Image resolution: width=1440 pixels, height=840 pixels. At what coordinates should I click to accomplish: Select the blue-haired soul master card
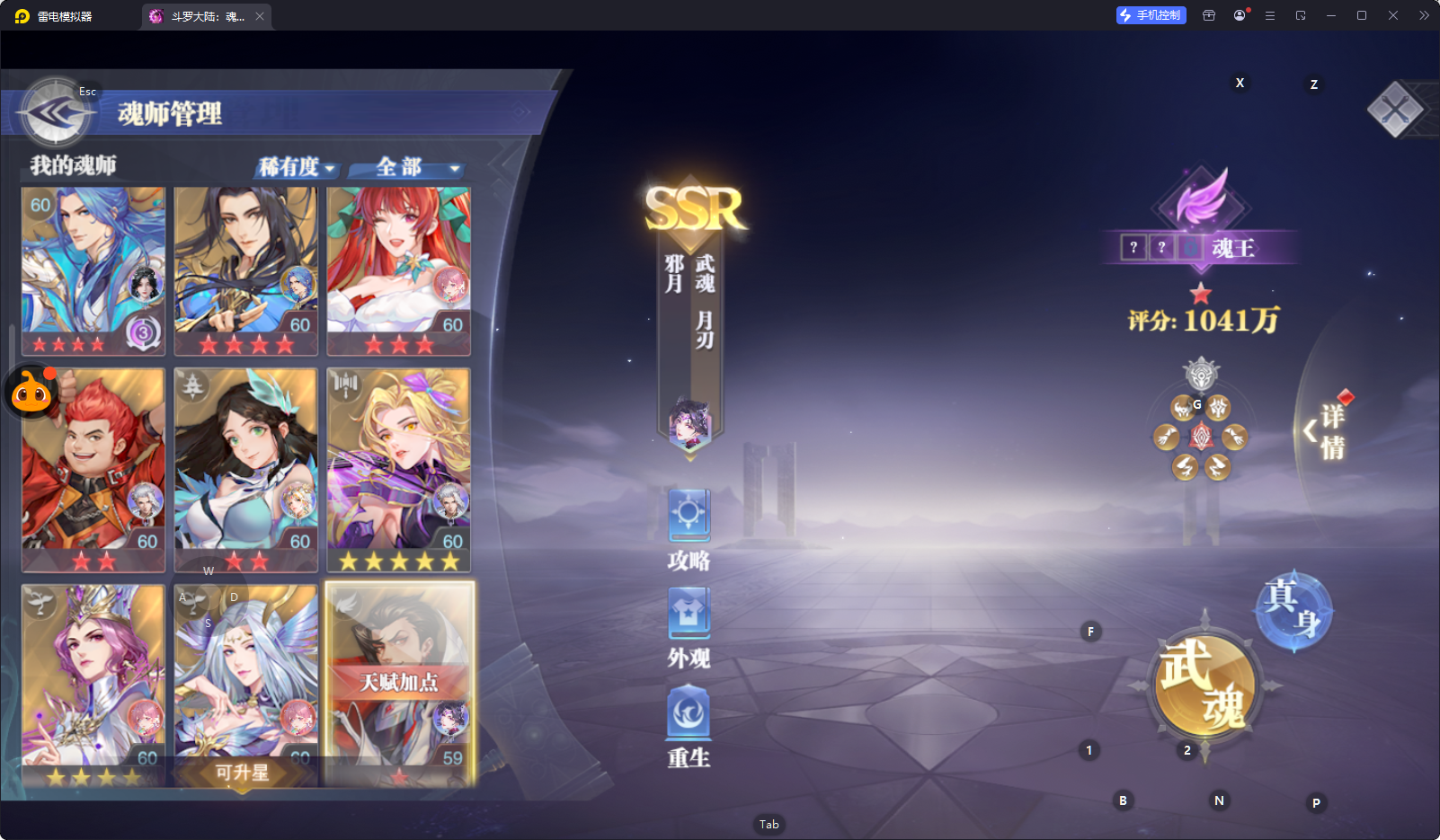click(x=93, y=271)
